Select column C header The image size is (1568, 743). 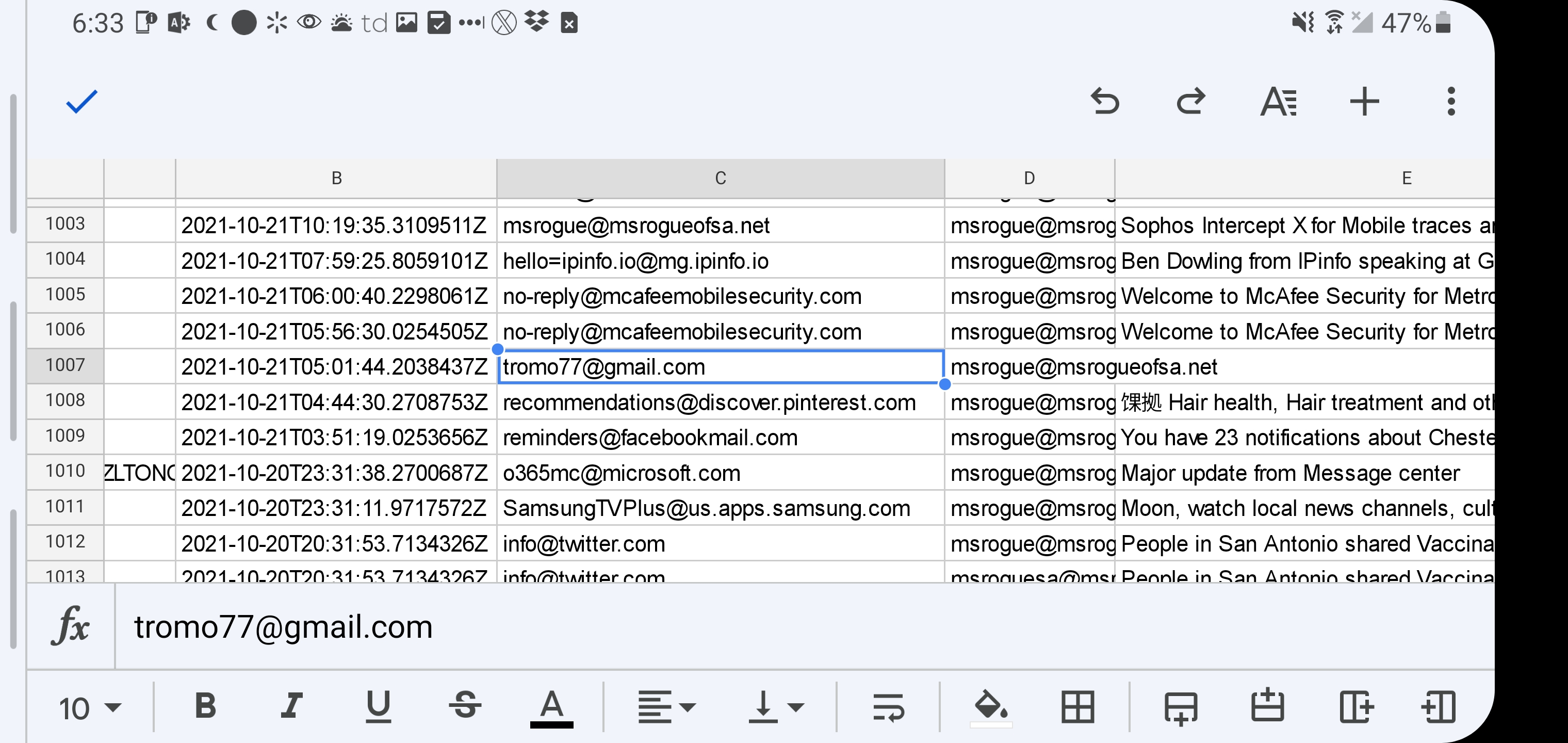(720, 179)
